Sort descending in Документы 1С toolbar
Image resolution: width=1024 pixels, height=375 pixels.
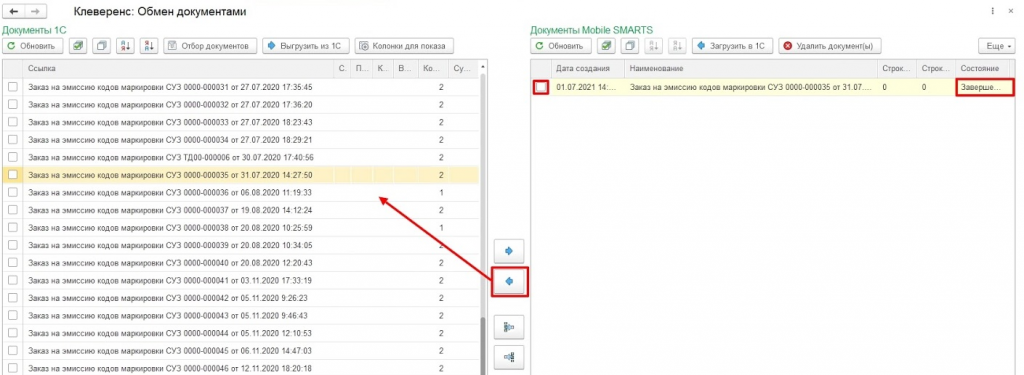[148, 46]
